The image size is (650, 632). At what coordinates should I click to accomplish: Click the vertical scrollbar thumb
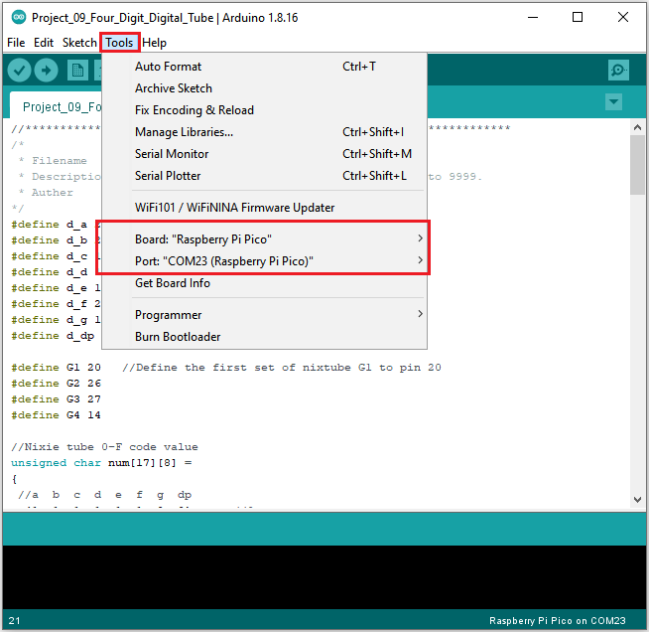click(x=637, y=165)
